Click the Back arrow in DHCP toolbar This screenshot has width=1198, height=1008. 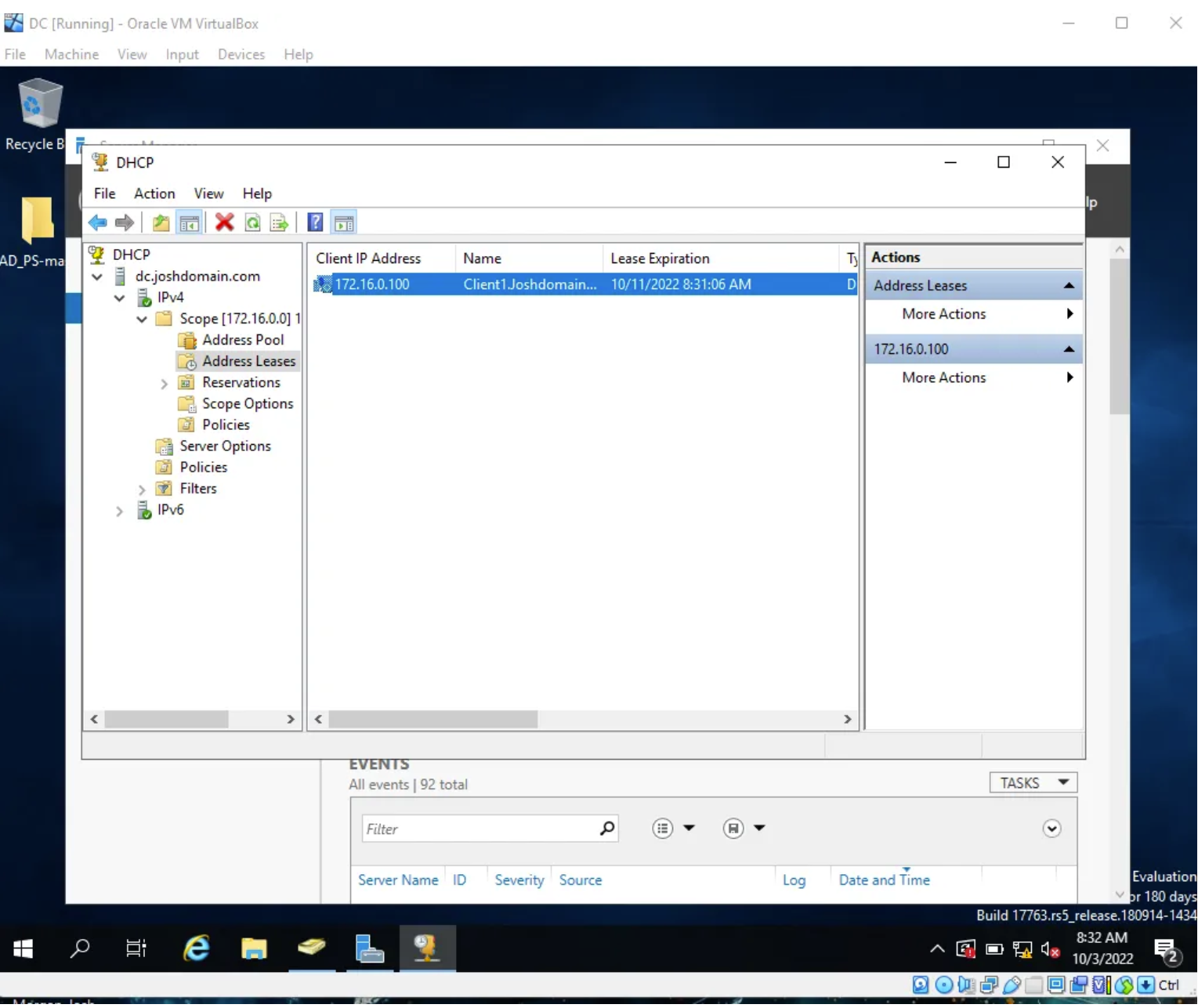coord(98,223)
